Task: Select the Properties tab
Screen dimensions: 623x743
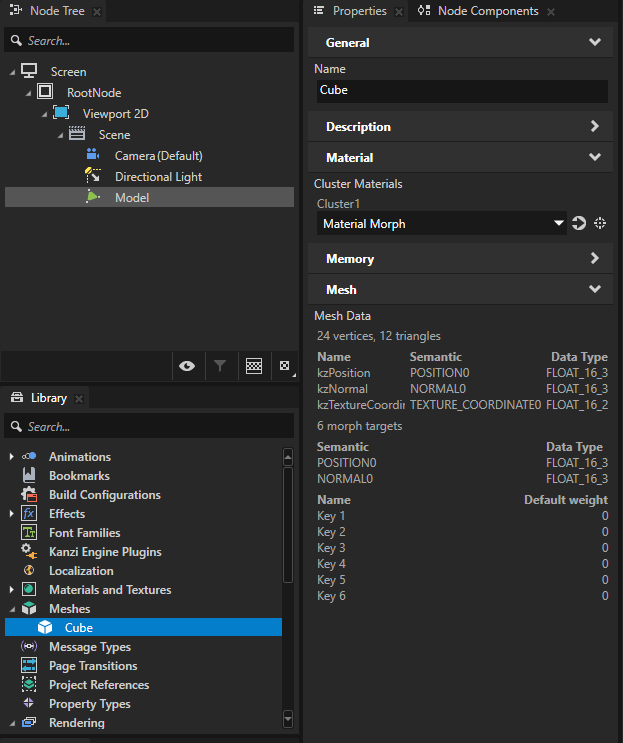Action: pos(358,11)
